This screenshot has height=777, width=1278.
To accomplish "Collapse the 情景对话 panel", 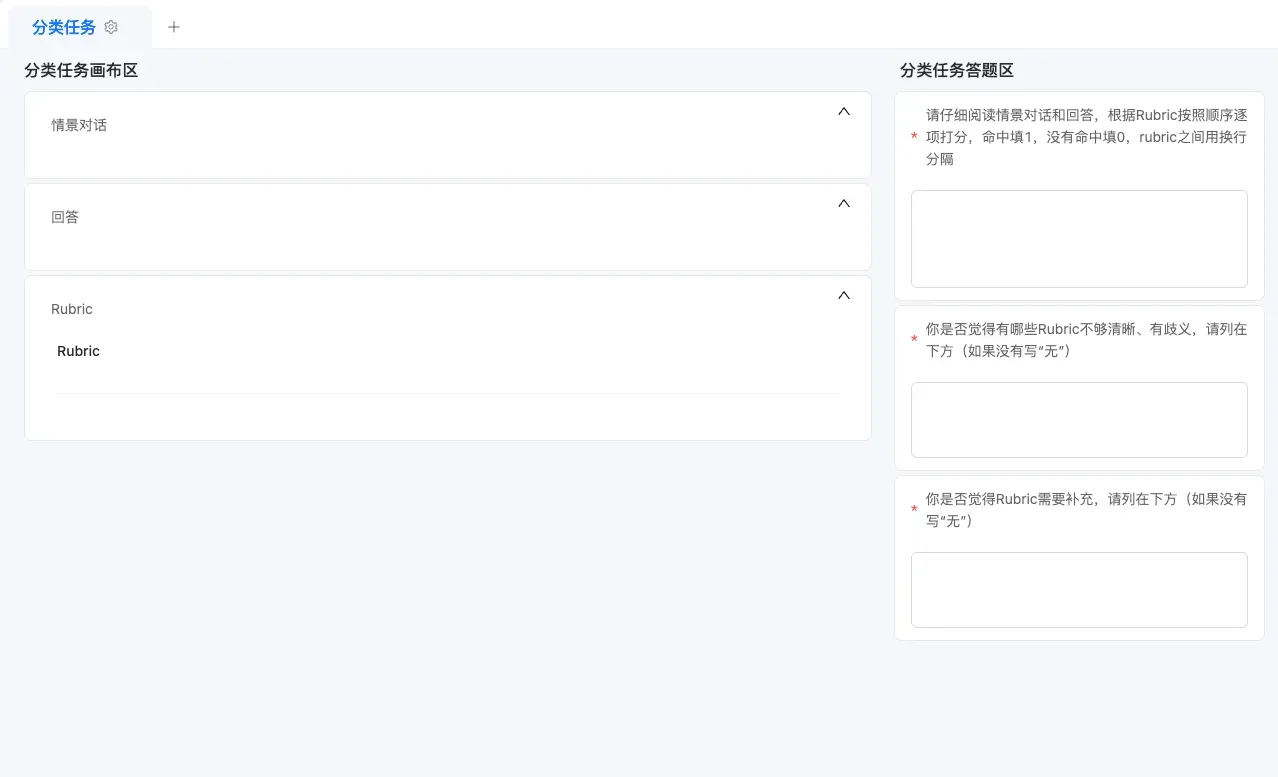I will pyautogui.click(x=843, y=111).
